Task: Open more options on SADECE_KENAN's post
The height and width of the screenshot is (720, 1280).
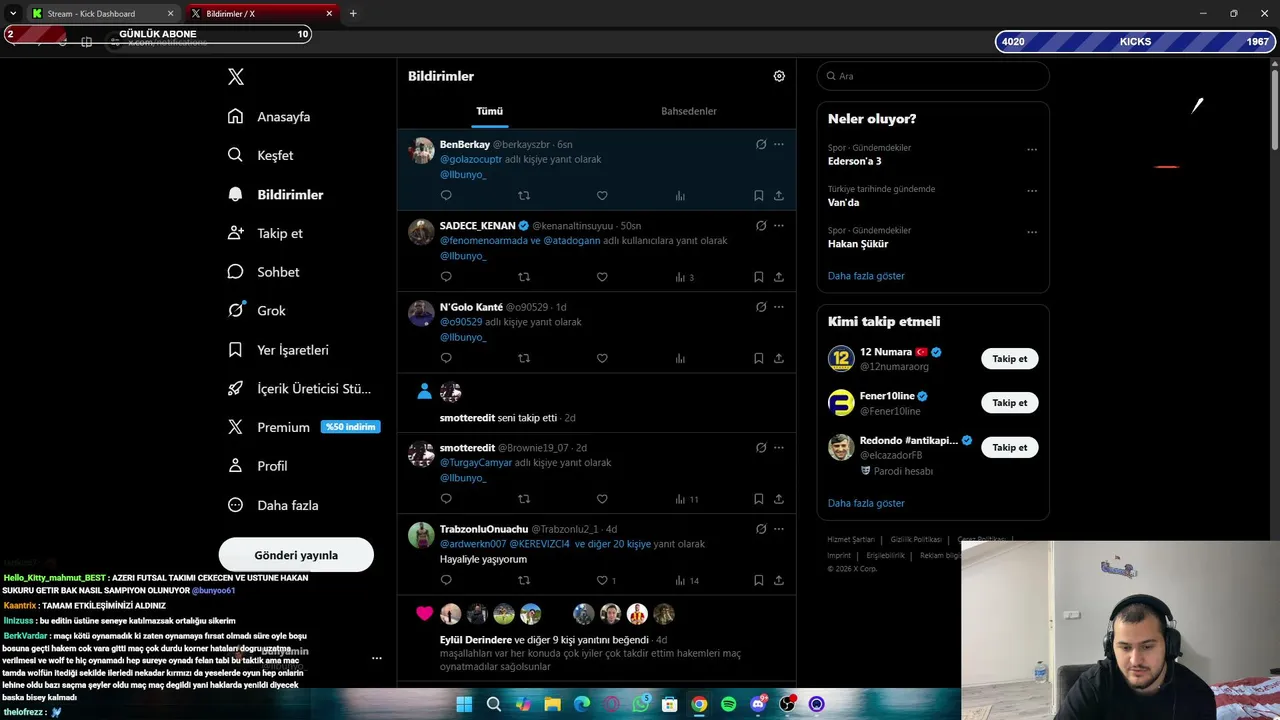Action: click(779, 225)
